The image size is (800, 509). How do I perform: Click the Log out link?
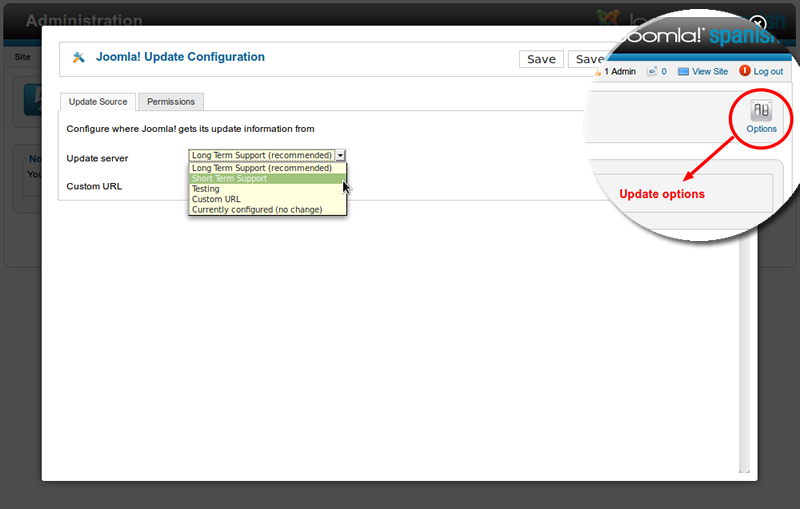click(x=768, y=71)
